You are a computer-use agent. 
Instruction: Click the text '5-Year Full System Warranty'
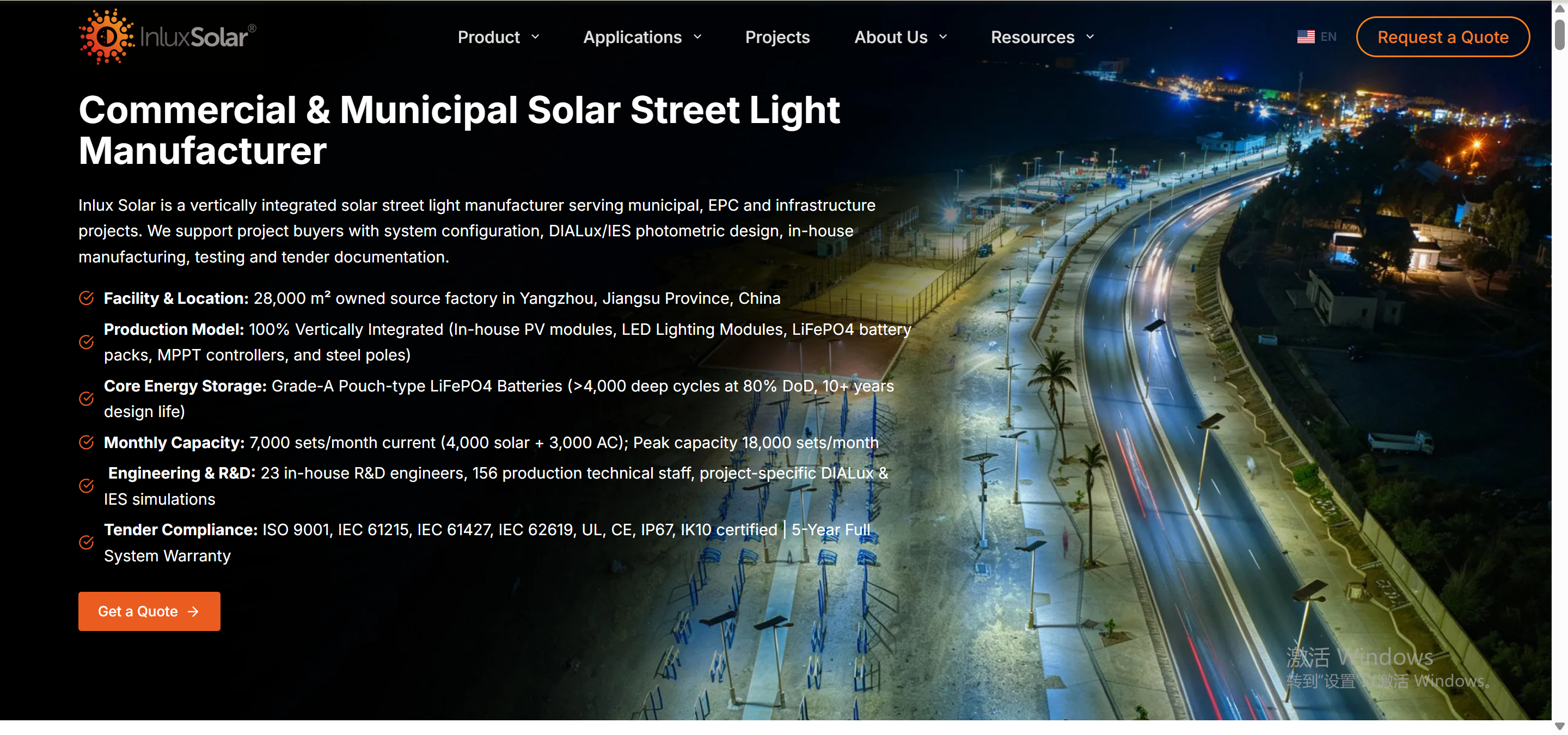487,543
